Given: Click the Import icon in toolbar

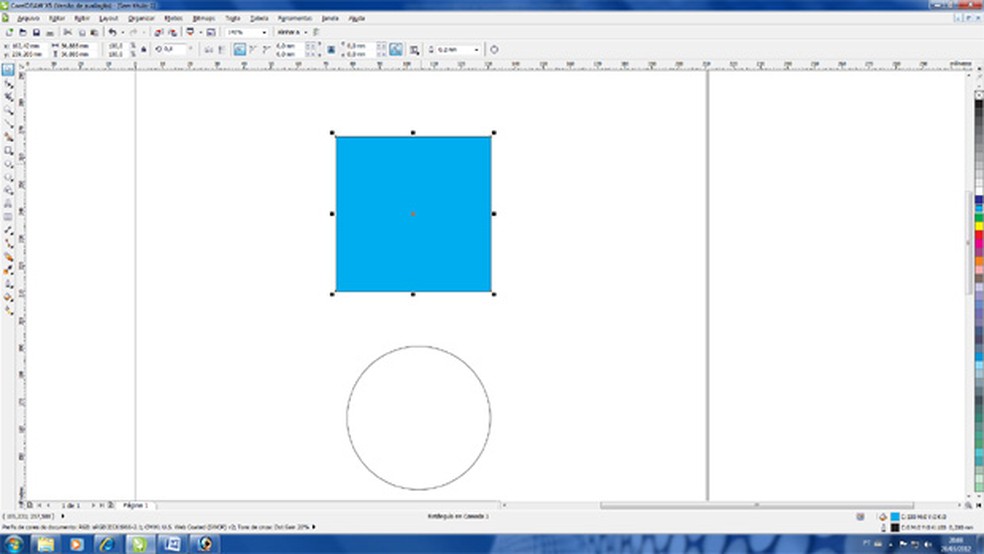Looking at the screenshot, I should [x=158, y=33].
